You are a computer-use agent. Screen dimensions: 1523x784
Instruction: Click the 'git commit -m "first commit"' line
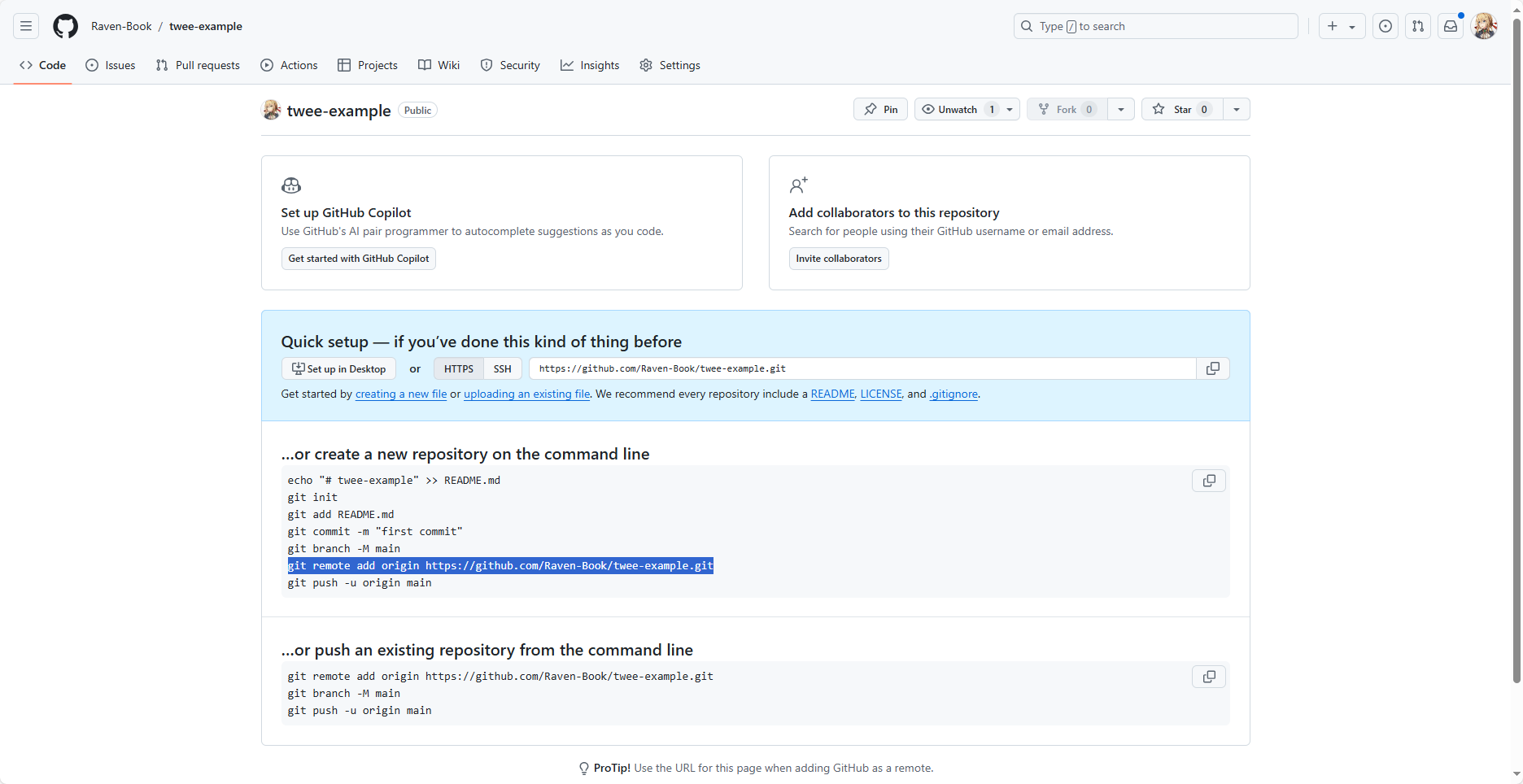coord(375,532)
